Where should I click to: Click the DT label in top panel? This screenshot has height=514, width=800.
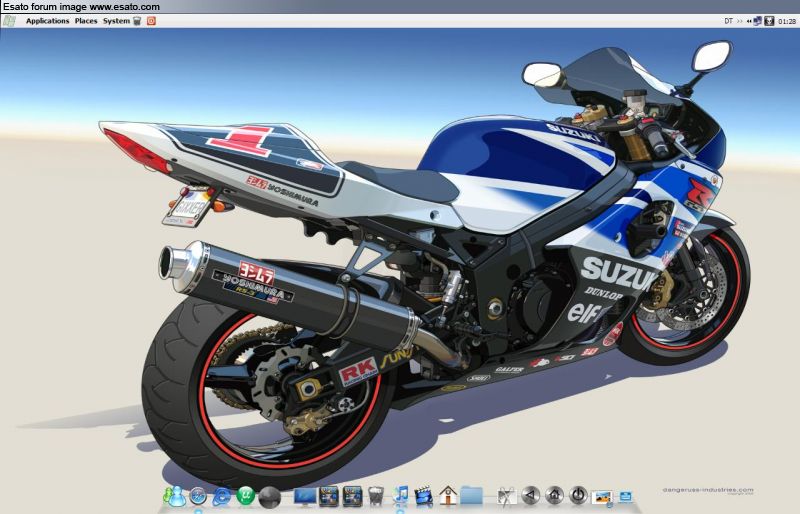click(x=728, y=21)
